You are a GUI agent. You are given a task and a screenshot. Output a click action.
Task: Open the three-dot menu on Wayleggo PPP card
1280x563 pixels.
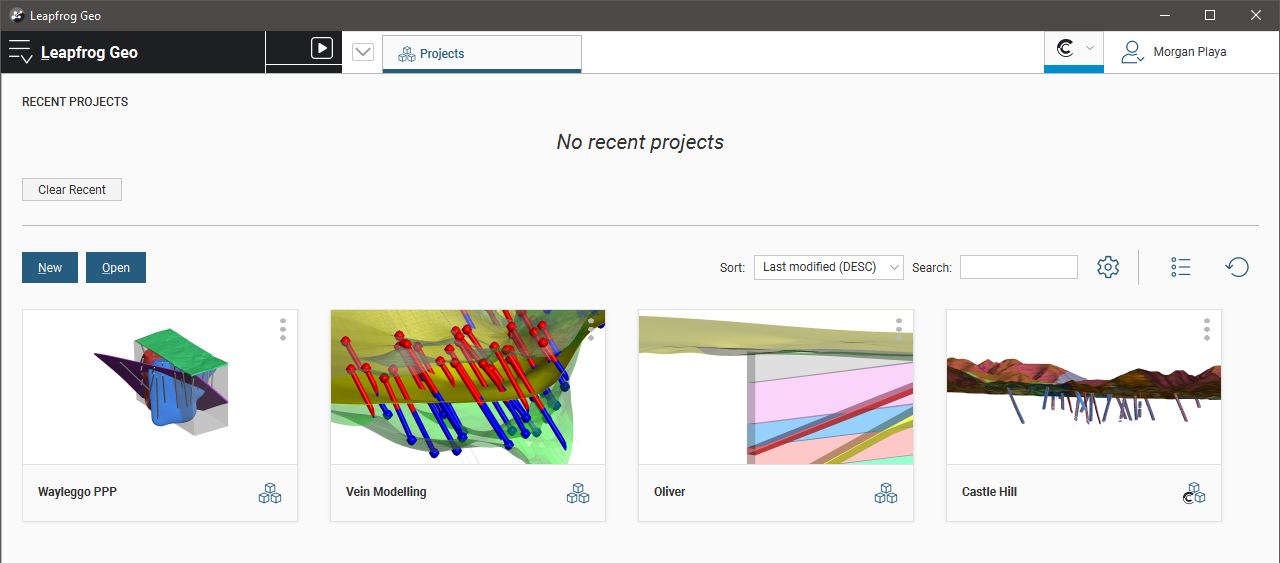coord(283,330)
